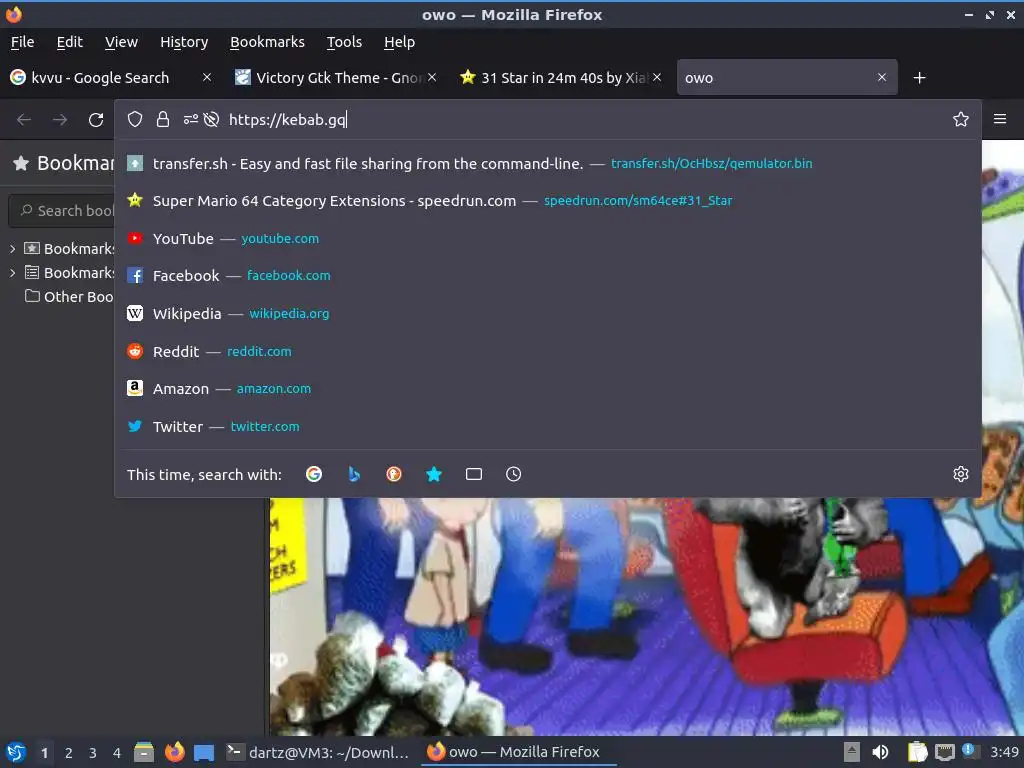The width and height of the screenshot is (1024, 768).
Task: Click the tray expand arrow icon
Action: (x=851, y=752)
